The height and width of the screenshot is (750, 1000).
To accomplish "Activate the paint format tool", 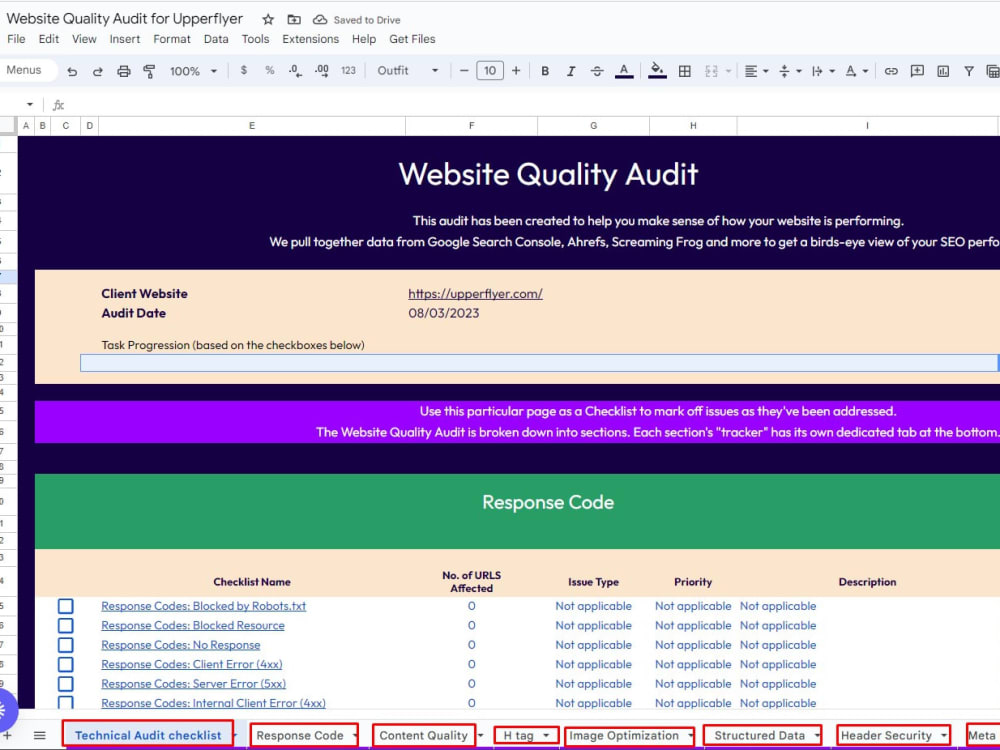I will [150, 71].
